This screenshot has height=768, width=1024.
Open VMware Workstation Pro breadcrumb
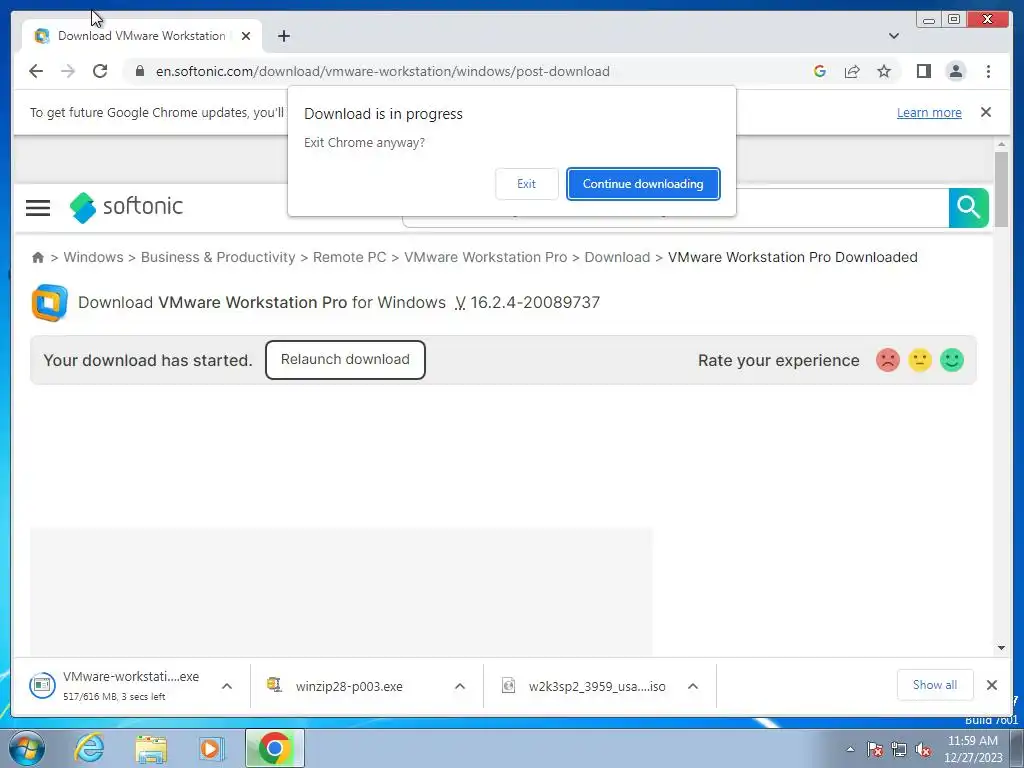pos(485,257)
